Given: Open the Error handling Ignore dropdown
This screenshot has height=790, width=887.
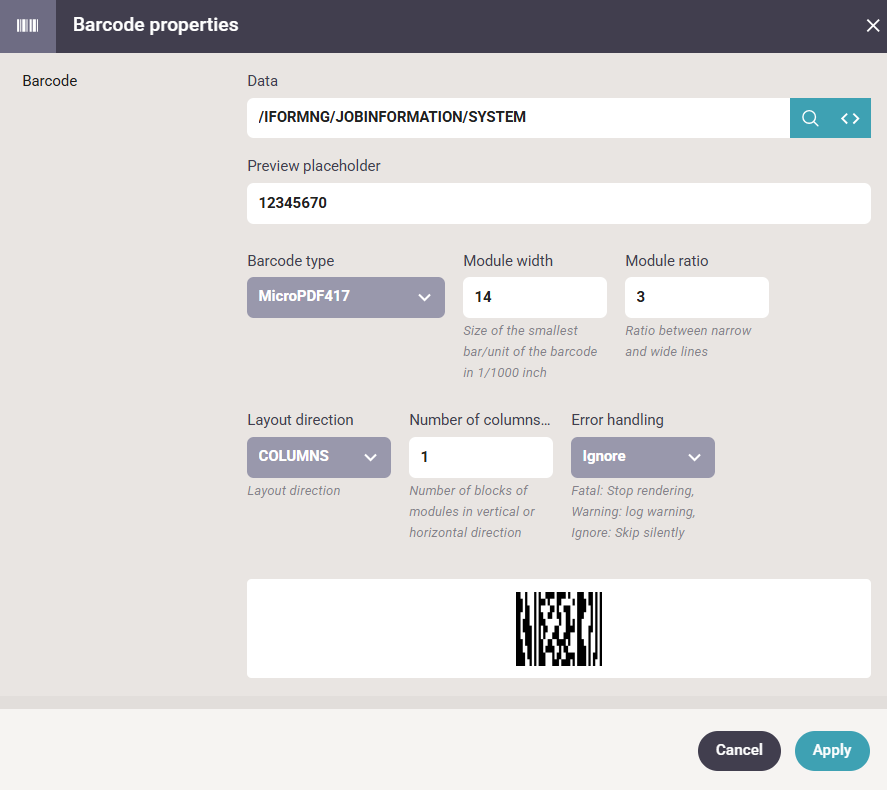Looking at the screenshot, I should tap(643, 457).
